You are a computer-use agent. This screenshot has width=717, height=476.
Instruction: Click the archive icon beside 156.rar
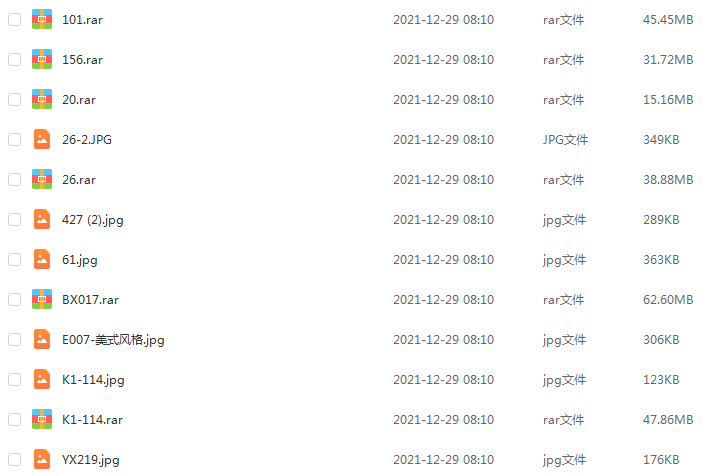[x=42, y=59]
